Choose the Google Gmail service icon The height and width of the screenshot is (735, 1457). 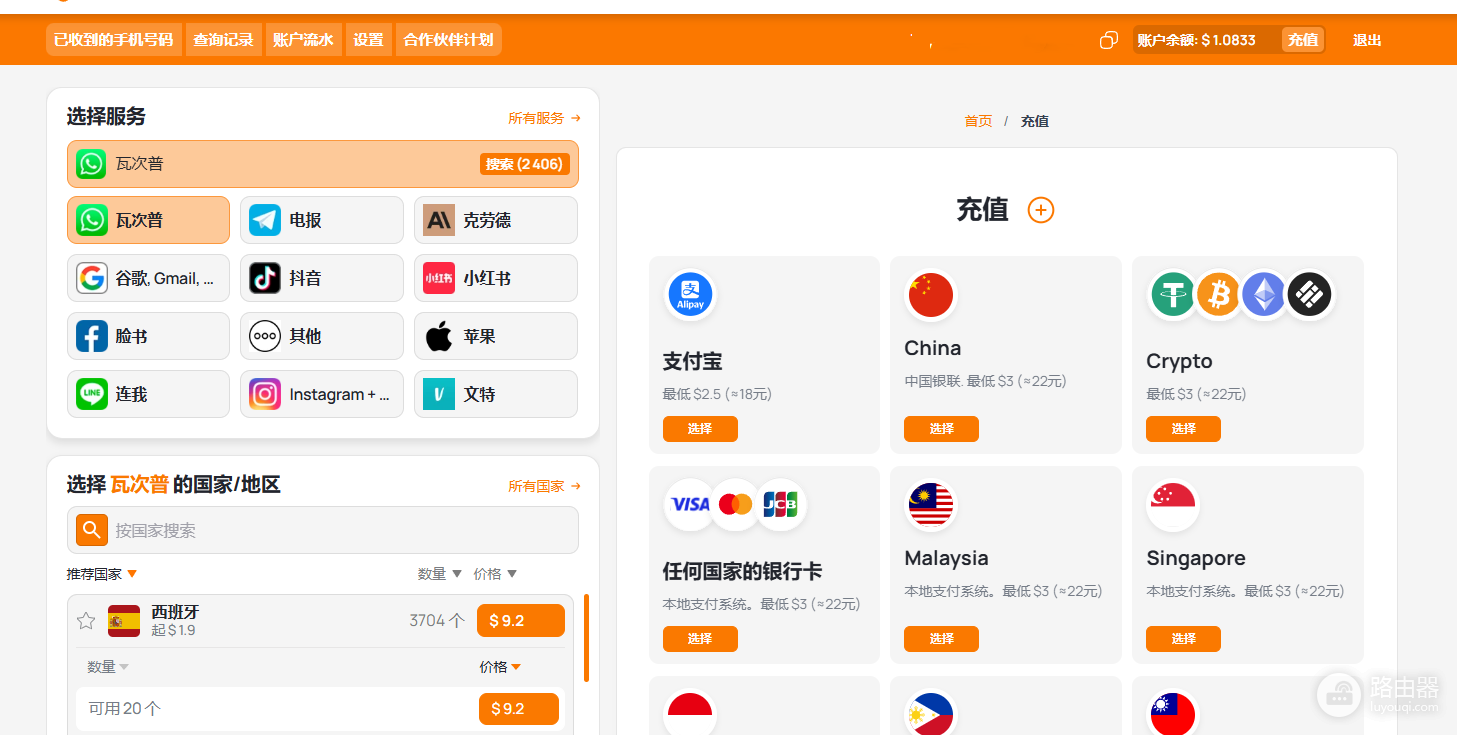coord(91,278)
